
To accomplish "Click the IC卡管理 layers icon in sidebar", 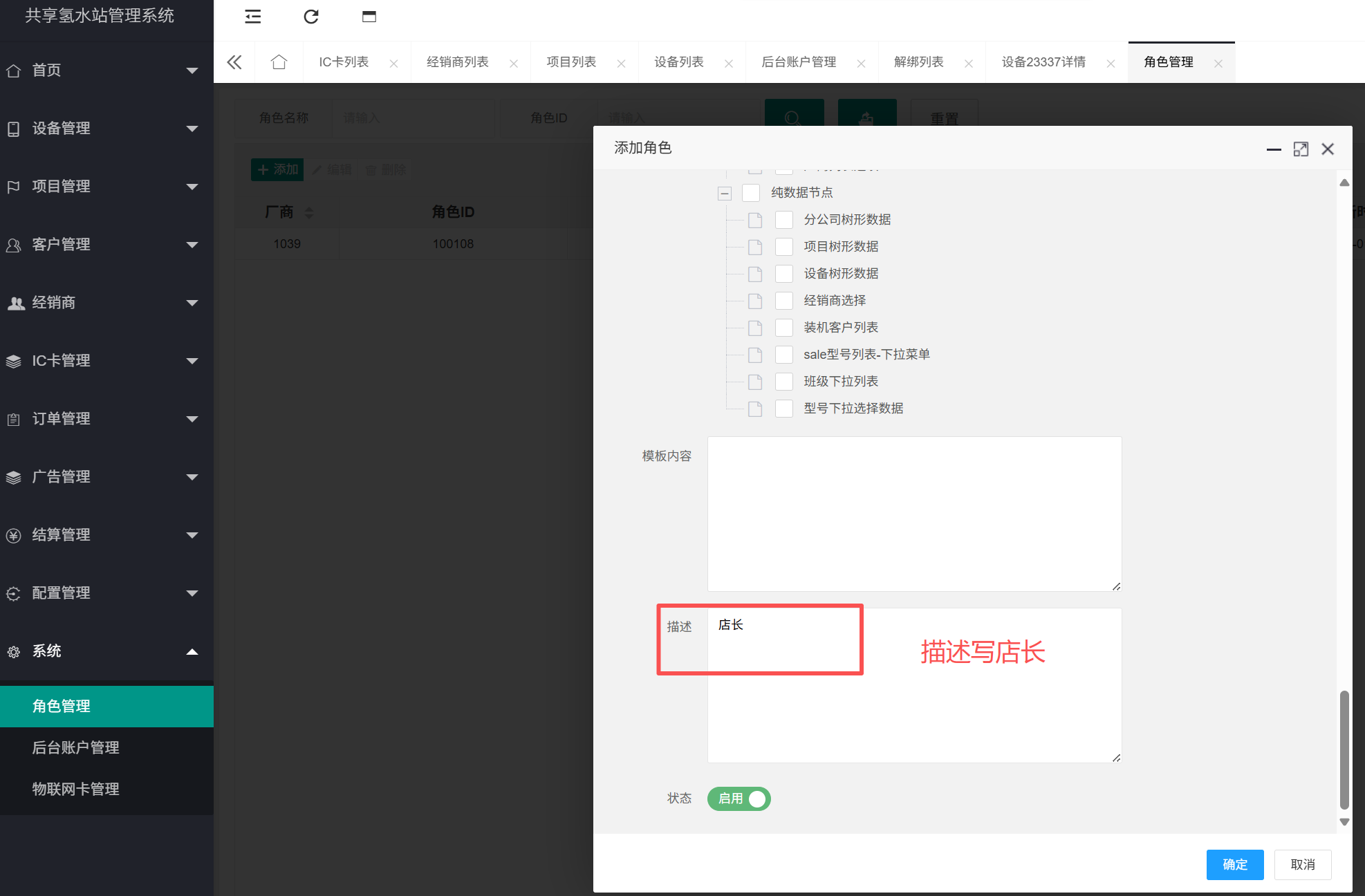I will (x=13, y=361).
